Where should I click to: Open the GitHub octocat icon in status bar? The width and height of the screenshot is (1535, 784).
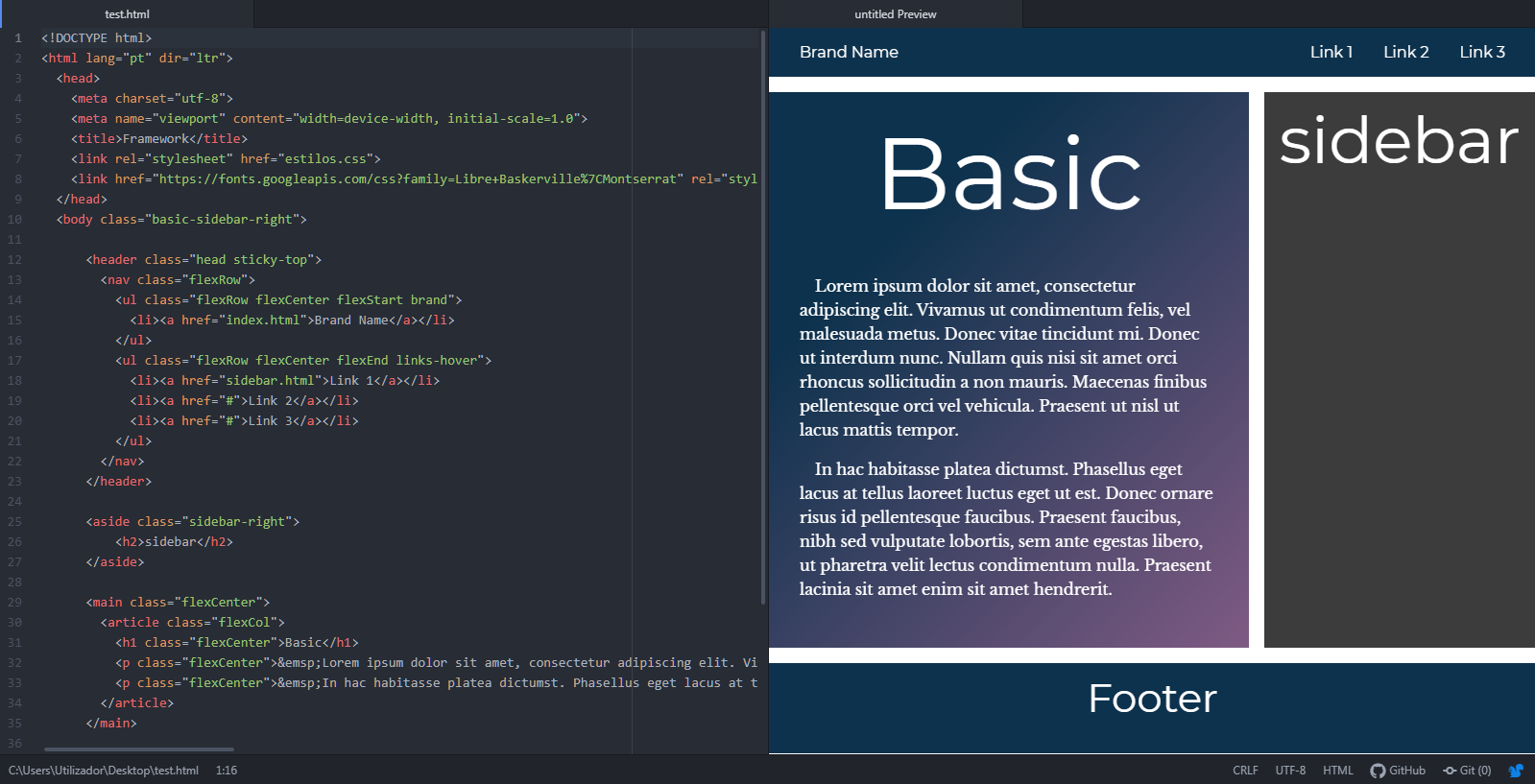point(1378,771)
